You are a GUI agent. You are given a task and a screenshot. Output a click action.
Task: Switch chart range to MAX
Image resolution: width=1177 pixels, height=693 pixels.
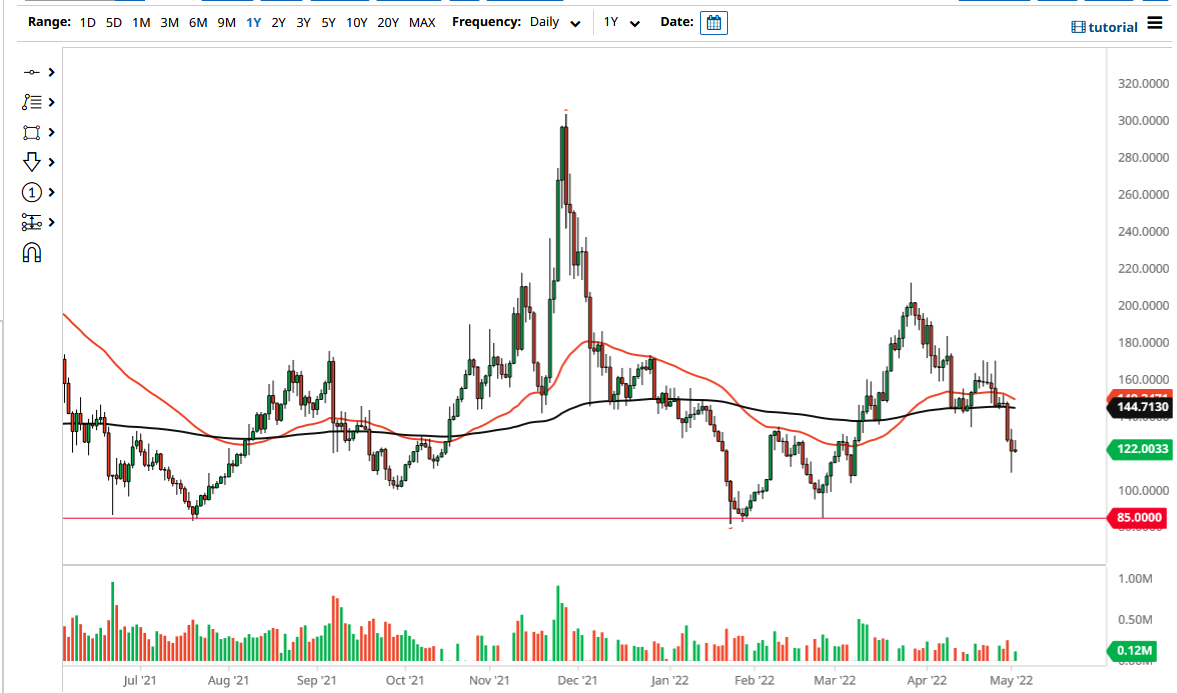[x=422, y=21]
